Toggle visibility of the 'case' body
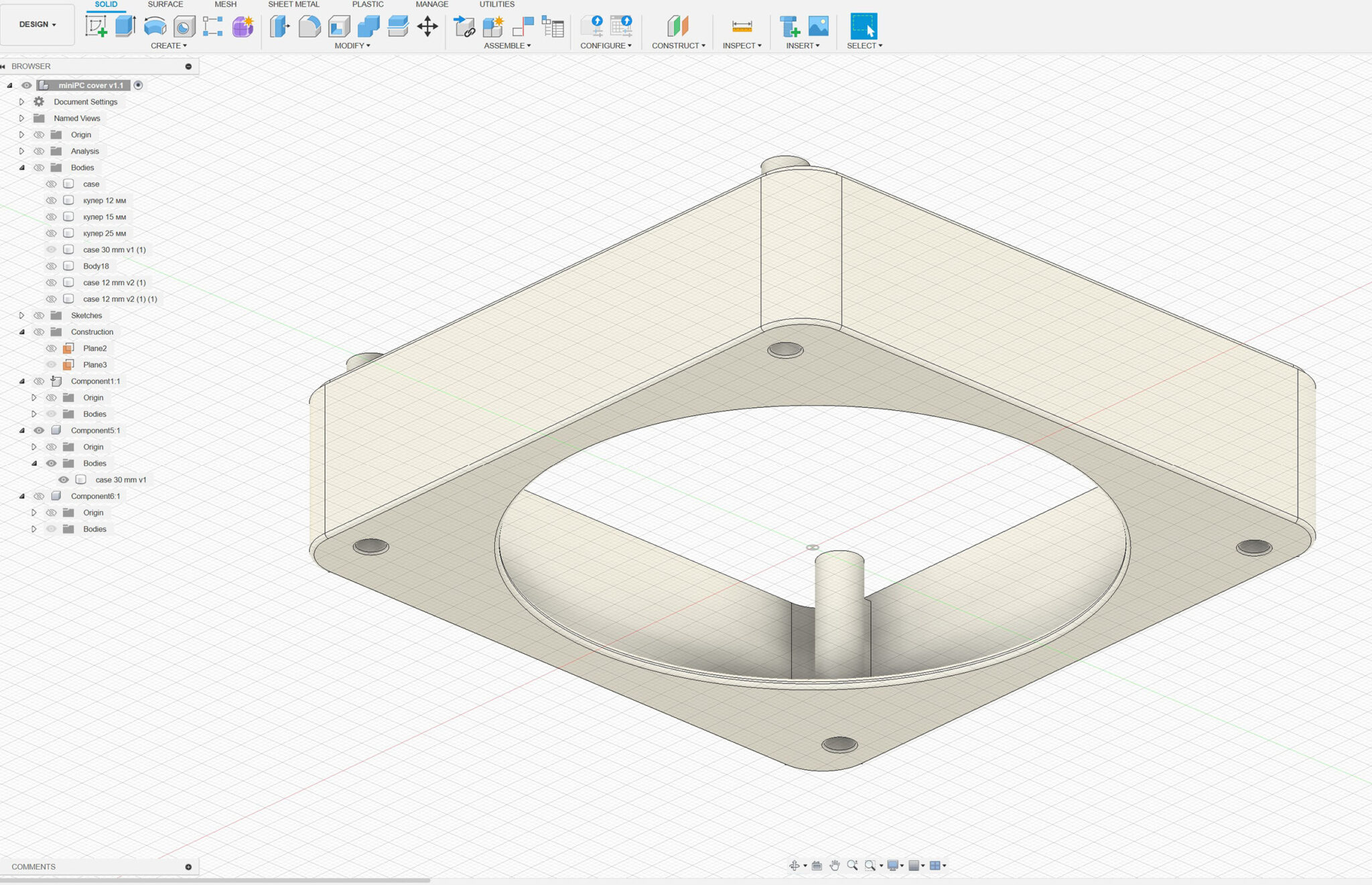 click(51, 184)
